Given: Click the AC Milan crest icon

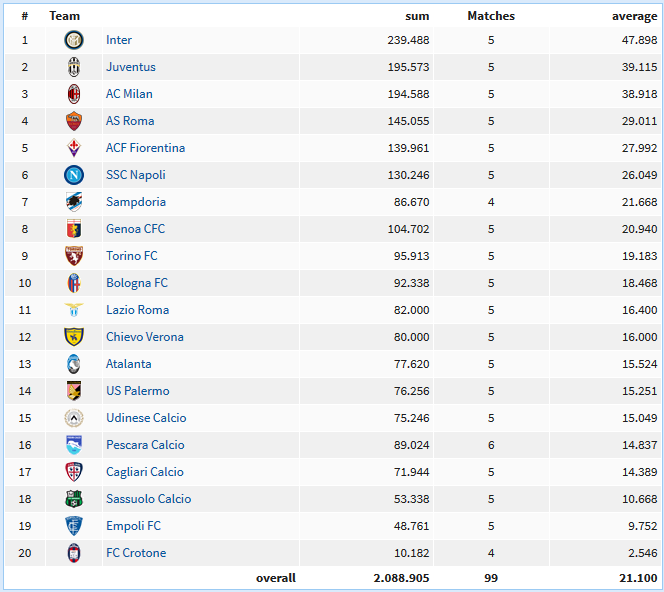Looking at the screenshot, I should [x=74, y=94].
